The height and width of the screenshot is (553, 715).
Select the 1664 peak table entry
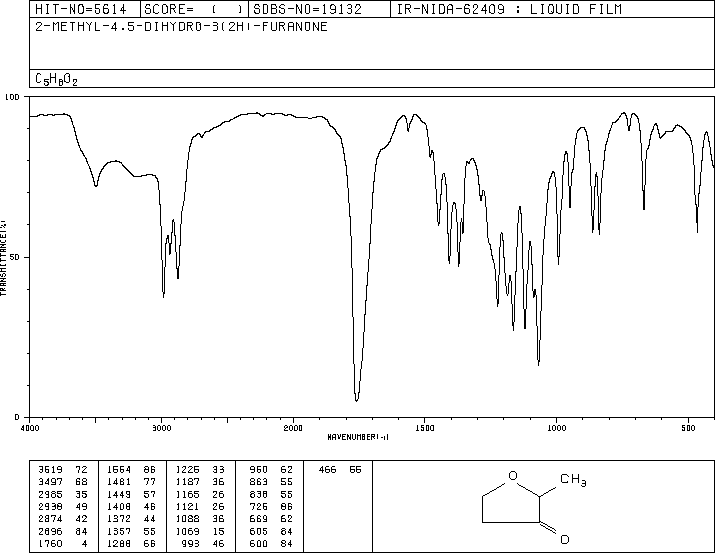tap(131, 470)
